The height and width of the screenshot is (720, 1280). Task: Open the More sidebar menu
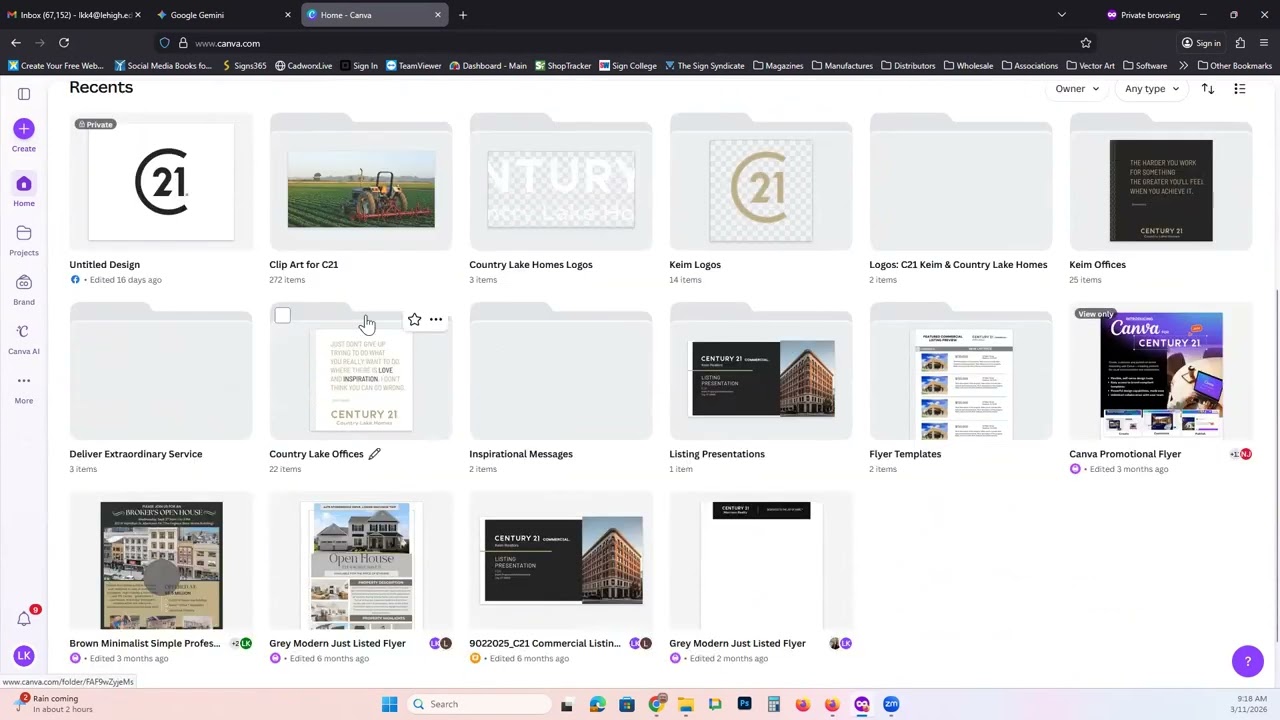(24, 387)
